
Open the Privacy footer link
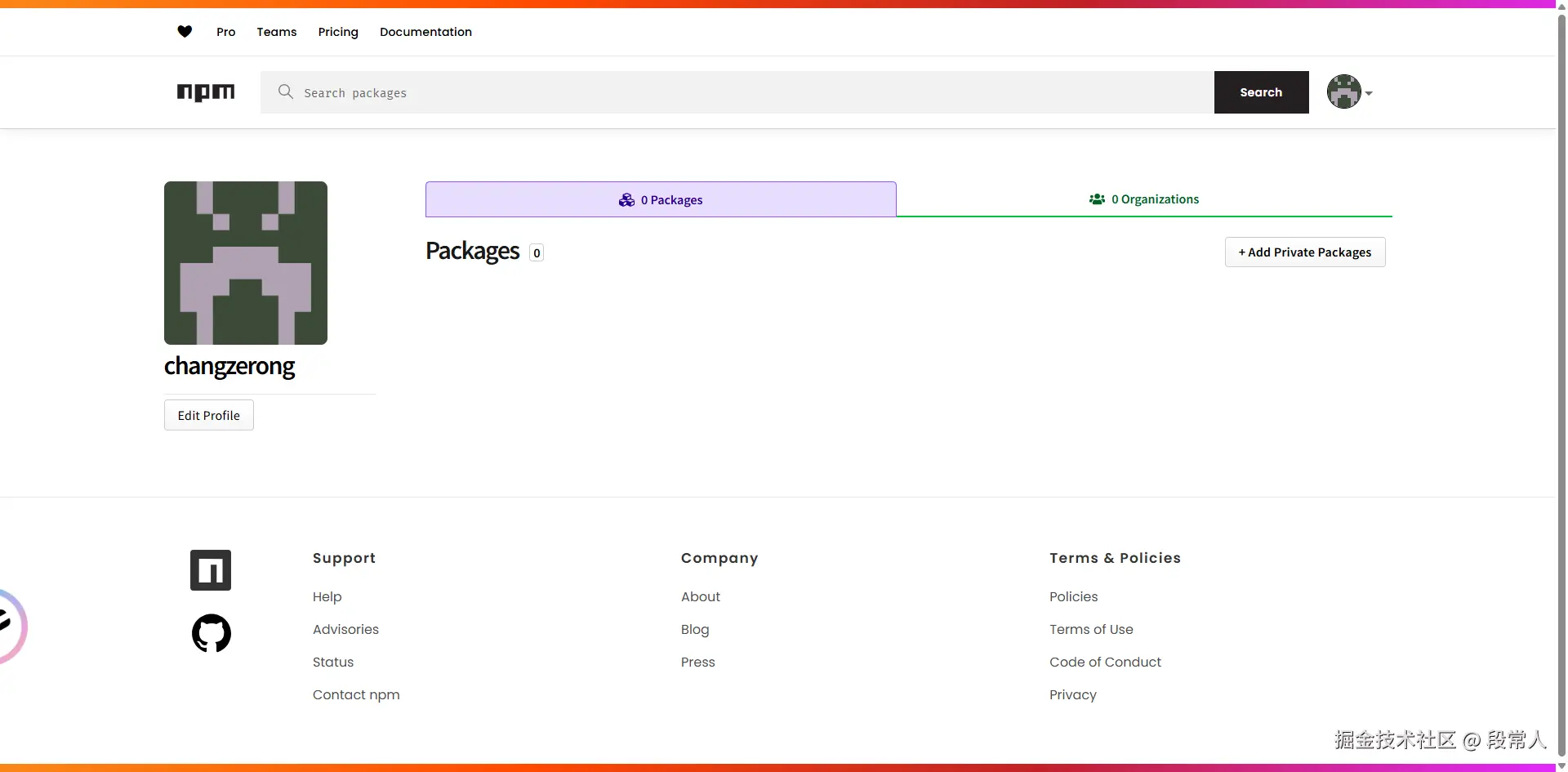[x=1073, y=695]
